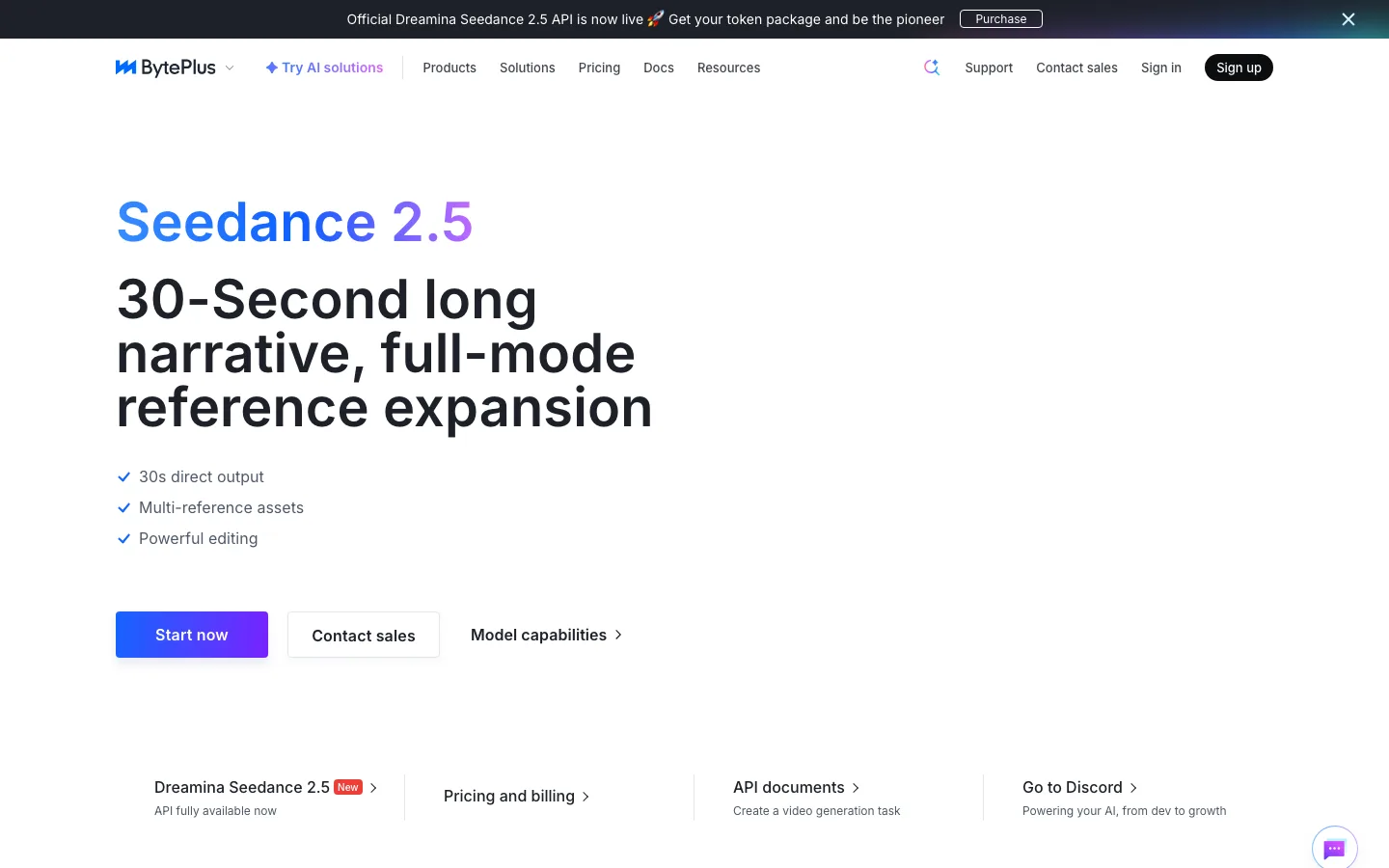Go to Pricing in the navbar
Viewport: 1389px width, 868px height.
click(599, 68)
